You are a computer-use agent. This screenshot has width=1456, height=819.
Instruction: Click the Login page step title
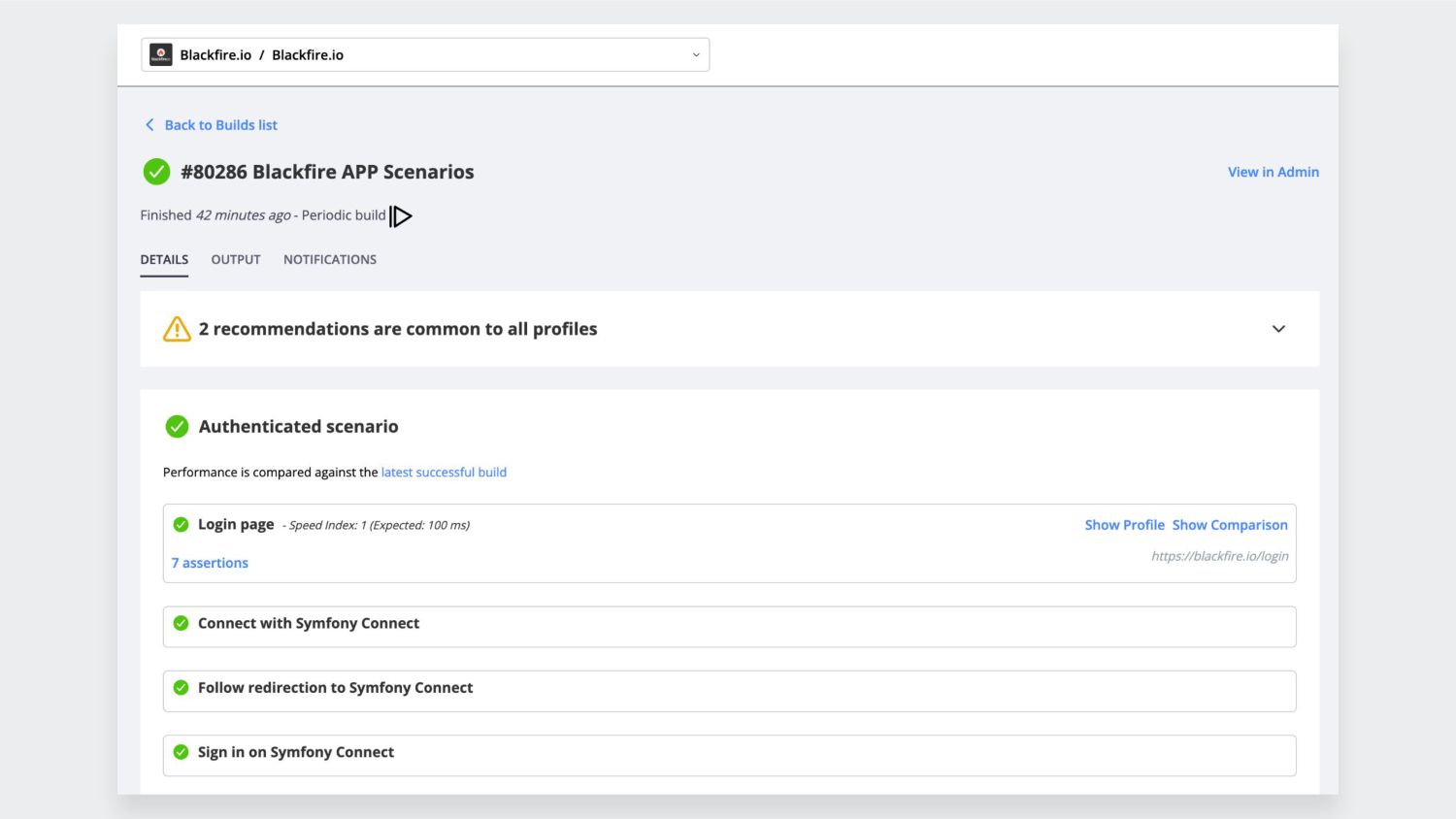(x=236, y=525)
